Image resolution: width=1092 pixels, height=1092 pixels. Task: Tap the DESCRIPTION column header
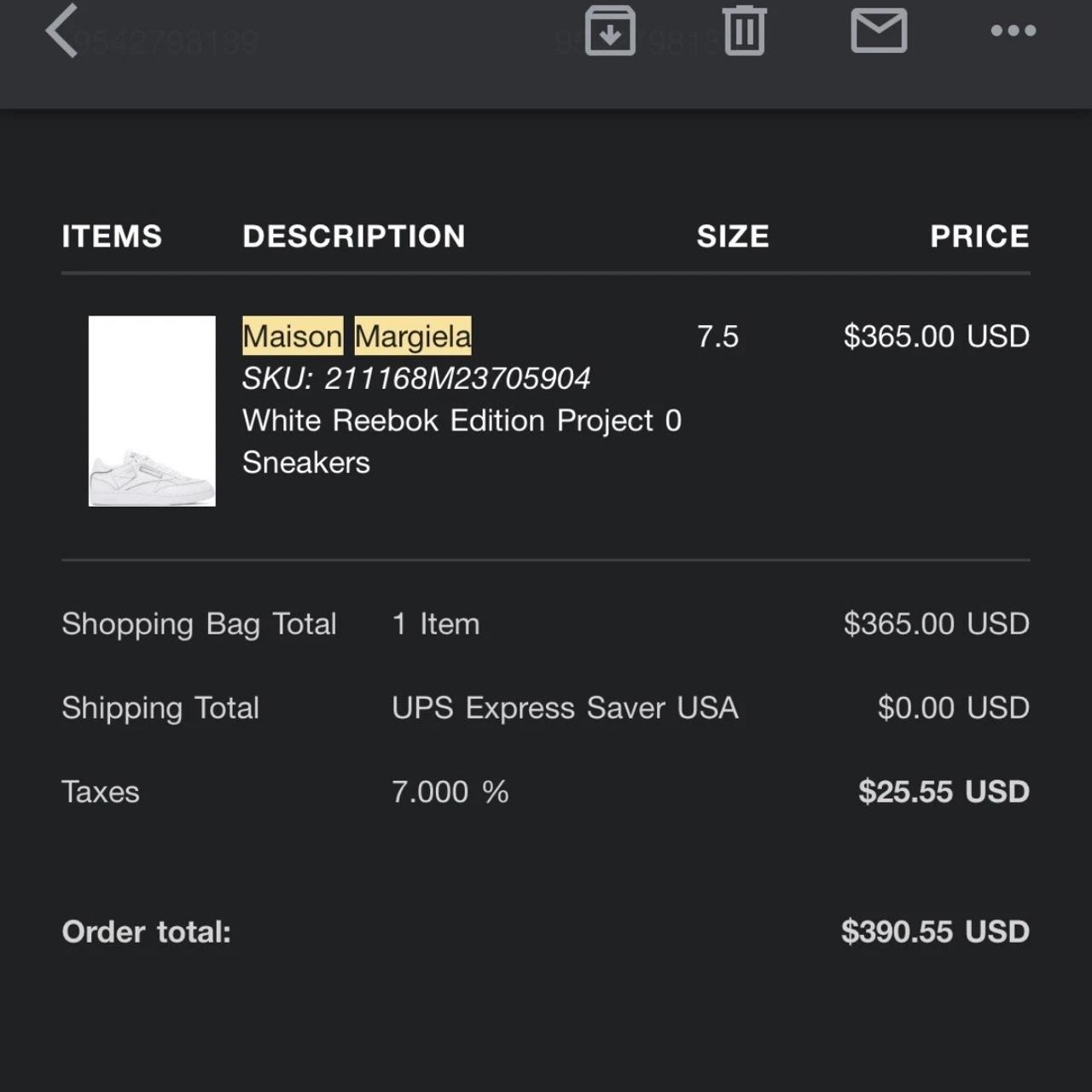[x=354, y=236]
